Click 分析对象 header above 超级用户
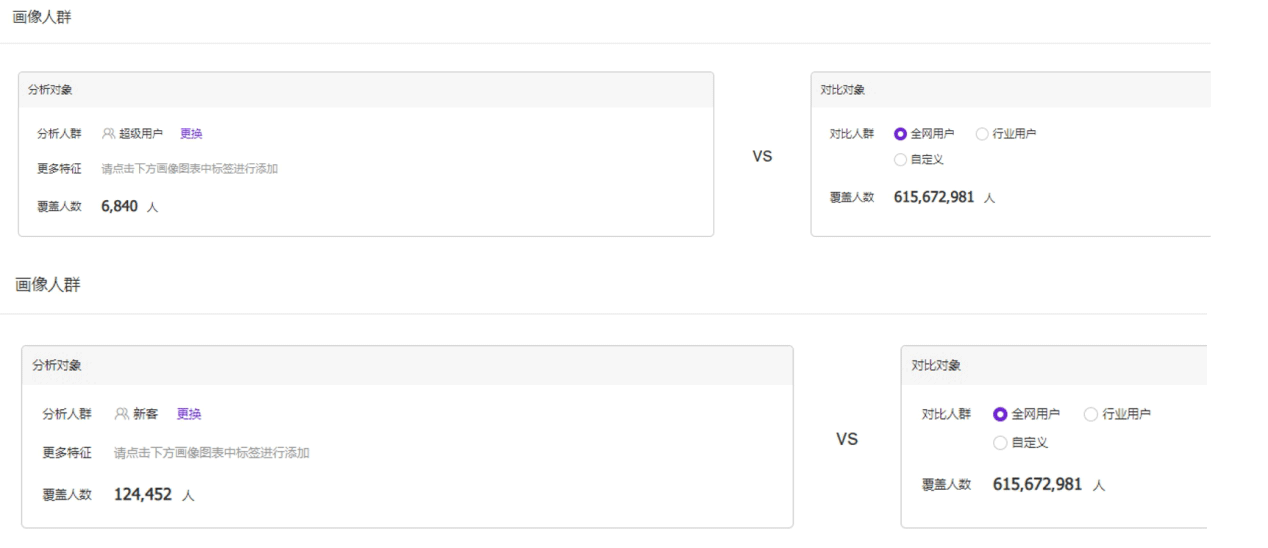 (49, 90)
